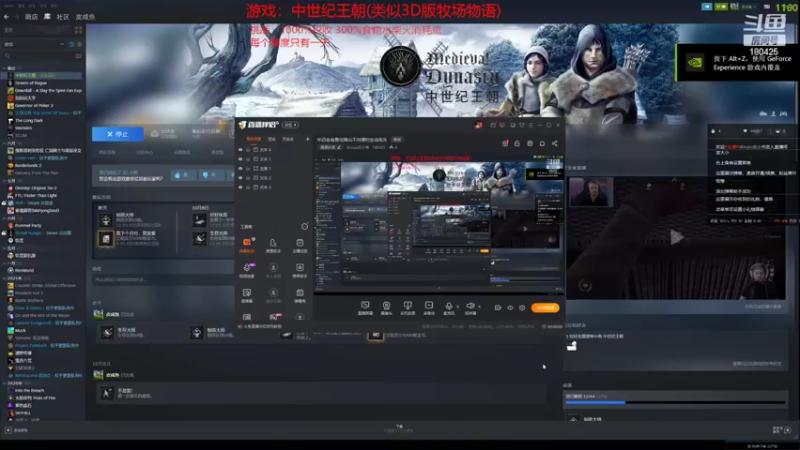Screen dimensions: 800x450
Task: Expand microphone options arrow
Action: coord(457,307)
